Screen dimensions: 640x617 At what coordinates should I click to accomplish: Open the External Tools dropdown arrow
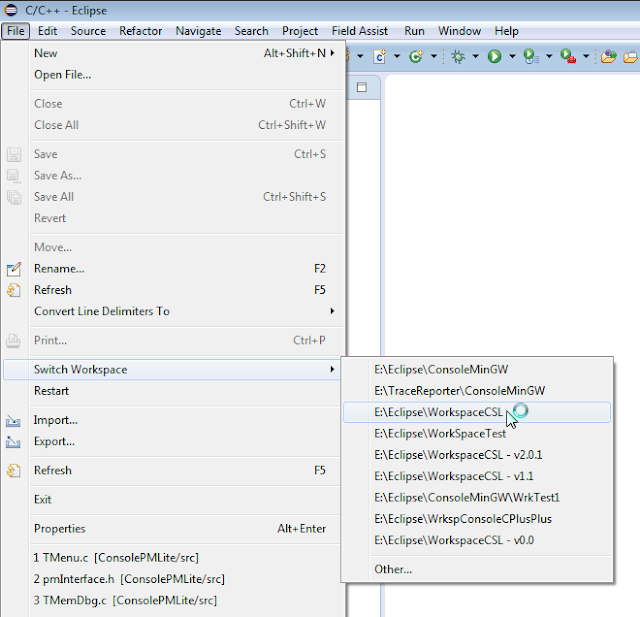click(x=586, y=56)
